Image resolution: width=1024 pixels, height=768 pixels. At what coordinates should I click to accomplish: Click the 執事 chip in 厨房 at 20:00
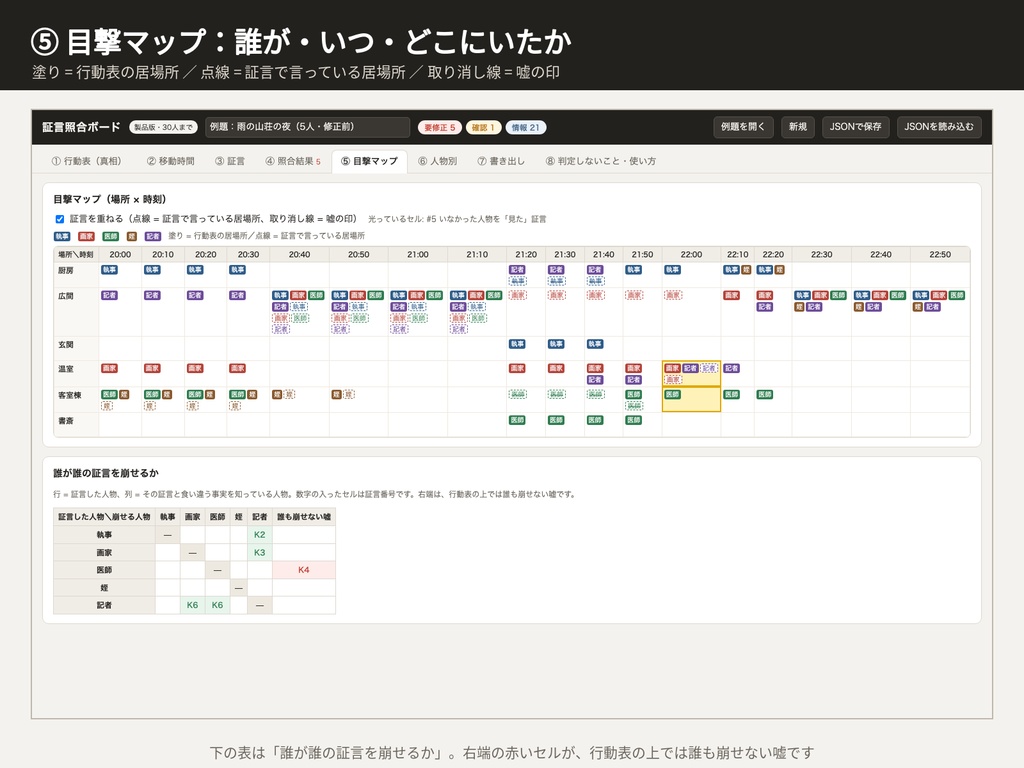[109, 270]
